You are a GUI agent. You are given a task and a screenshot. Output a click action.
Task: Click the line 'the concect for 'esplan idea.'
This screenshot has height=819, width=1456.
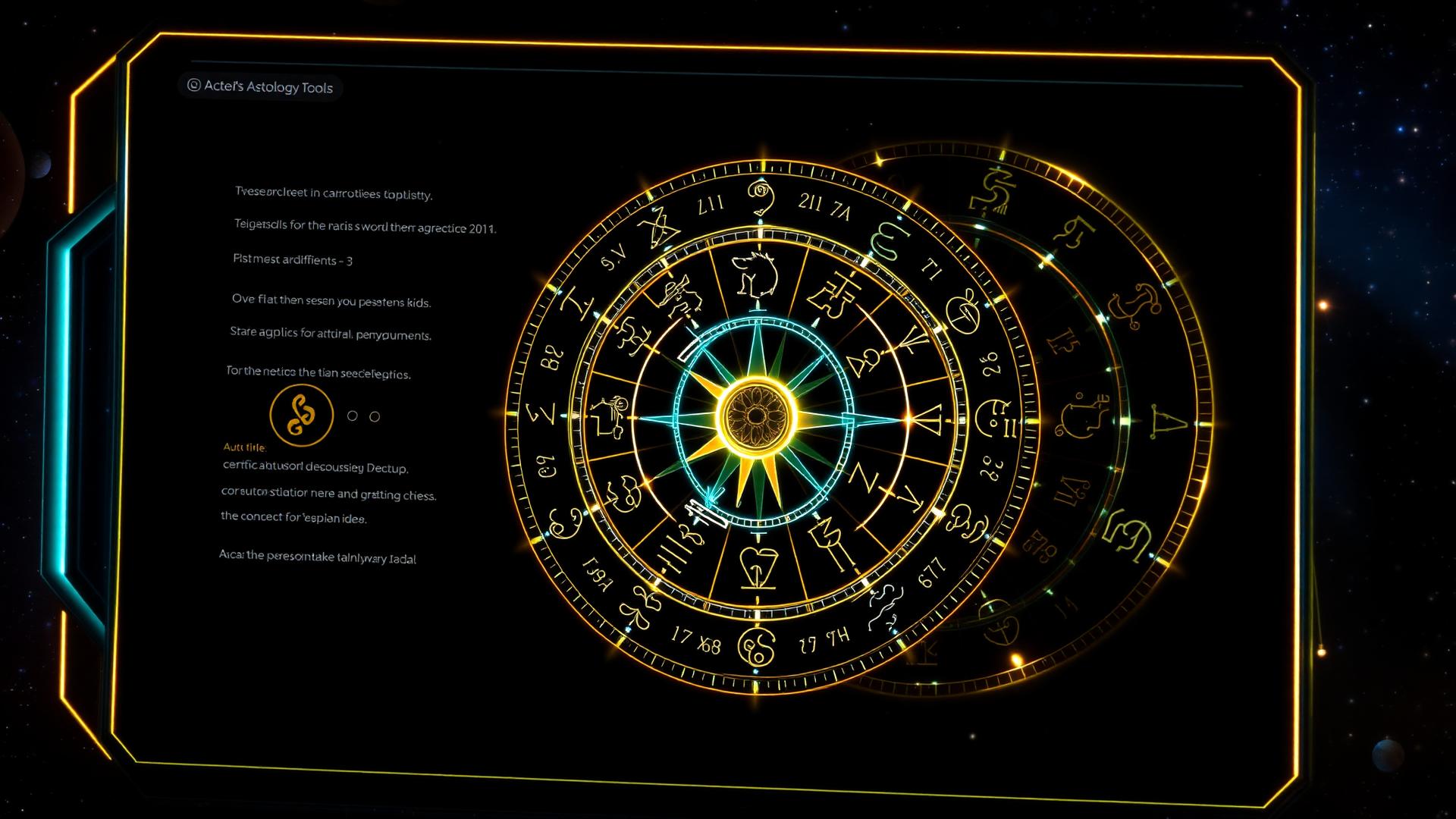coord(293,517)
